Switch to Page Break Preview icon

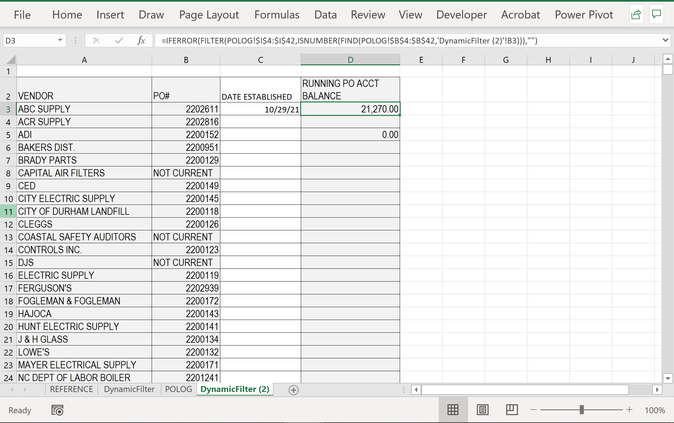pyautogui.click(x=512, y=410)
